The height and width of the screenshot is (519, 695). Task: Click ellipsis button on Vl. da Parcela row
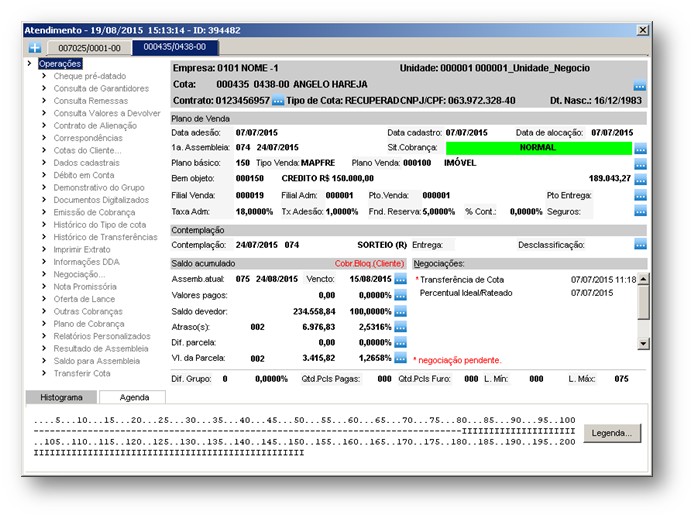(400, 358)
